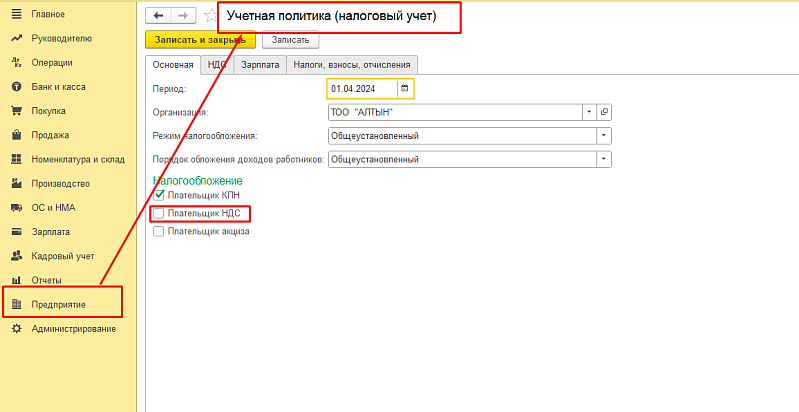Click the ОС и НМА truck icon

point(16,207)
